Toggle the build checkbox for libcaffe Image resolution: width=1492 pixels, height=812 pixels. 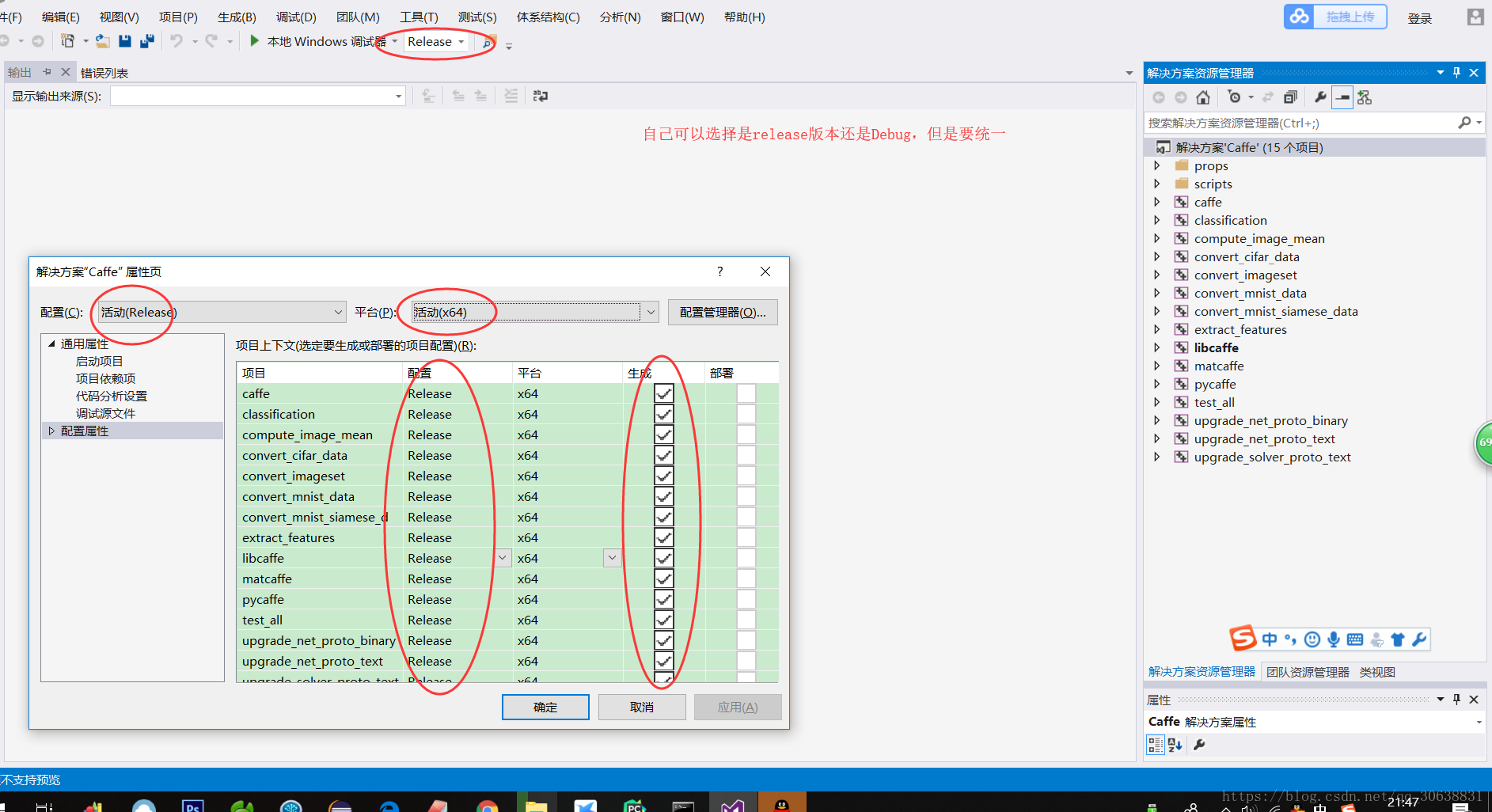click(x=664, y=558)
